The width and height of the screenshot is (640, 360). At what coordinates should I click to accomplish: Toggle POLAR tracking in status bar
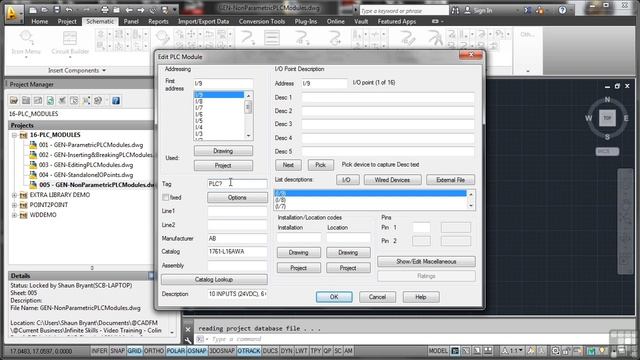tap(176, 351)
